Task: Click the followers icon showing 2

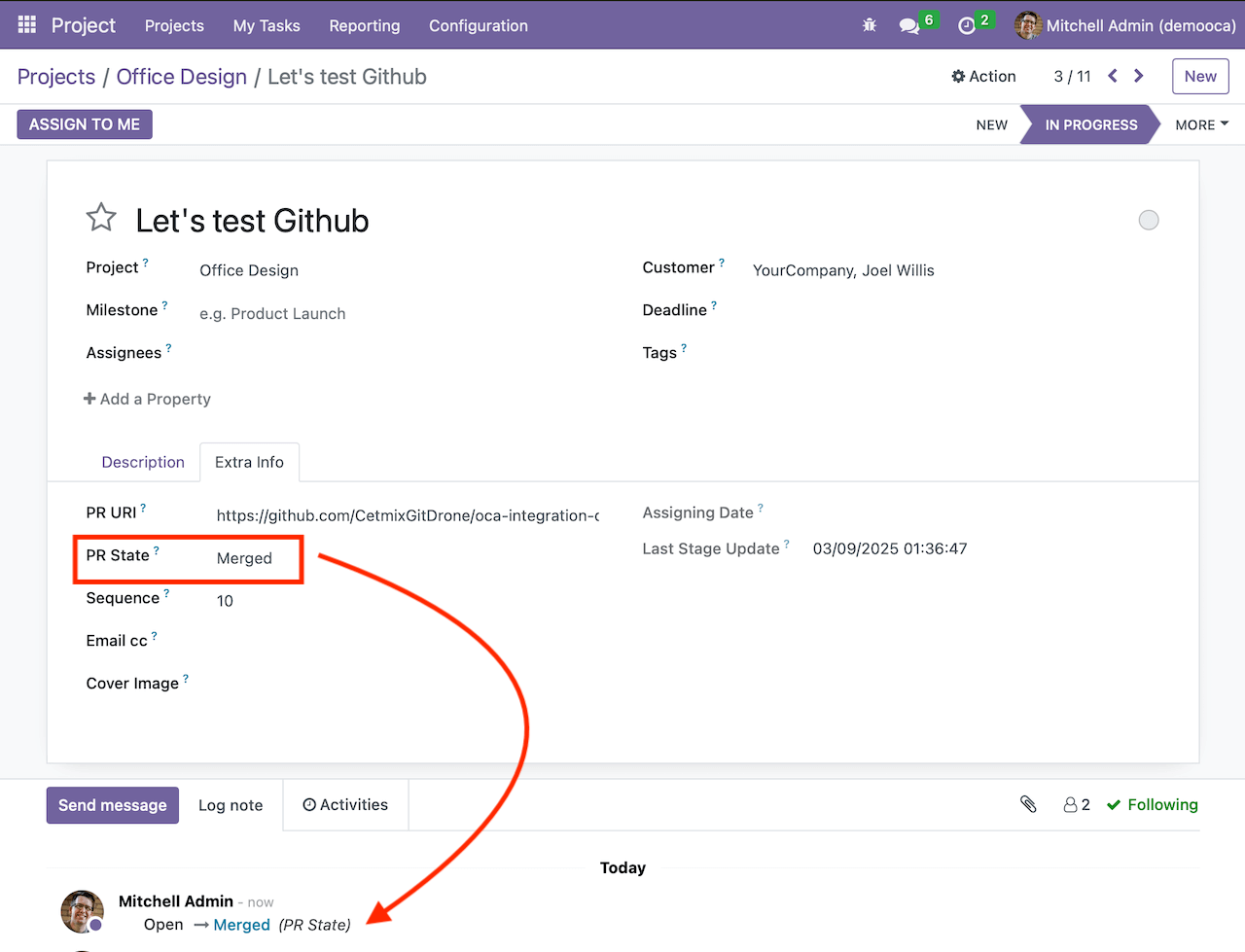Action: (1076, 804)
